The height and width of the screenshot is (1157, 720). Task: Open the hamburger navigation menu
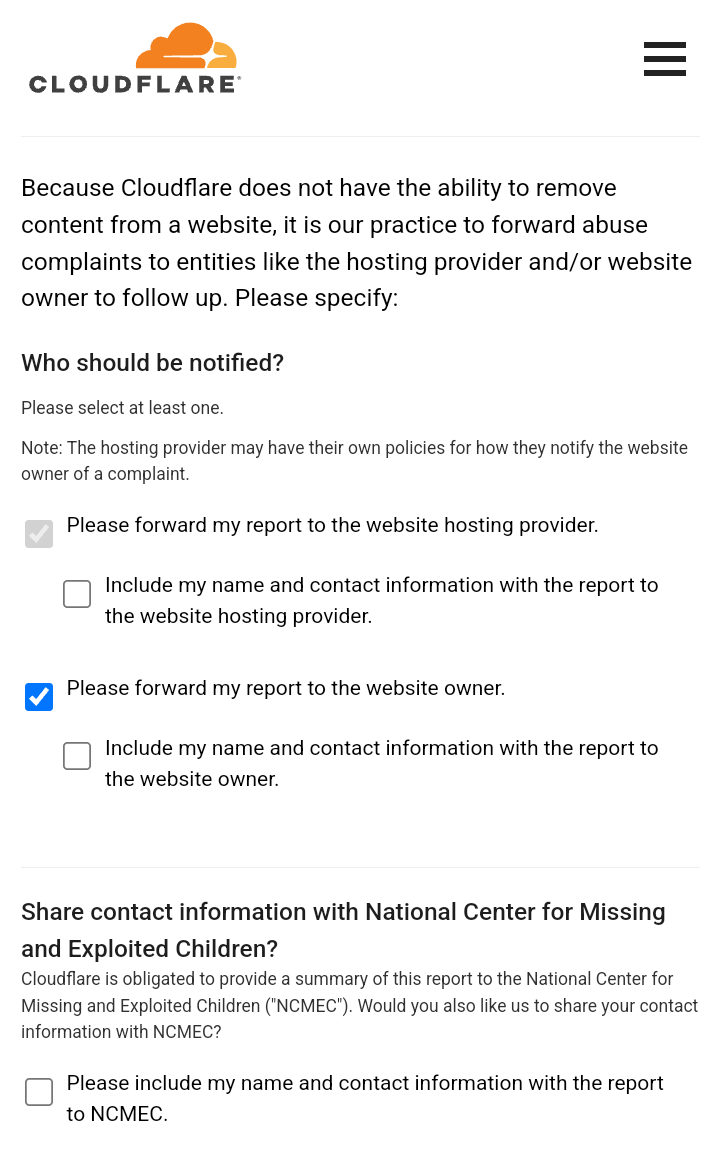pyautogui.click(x=664, y=59)
